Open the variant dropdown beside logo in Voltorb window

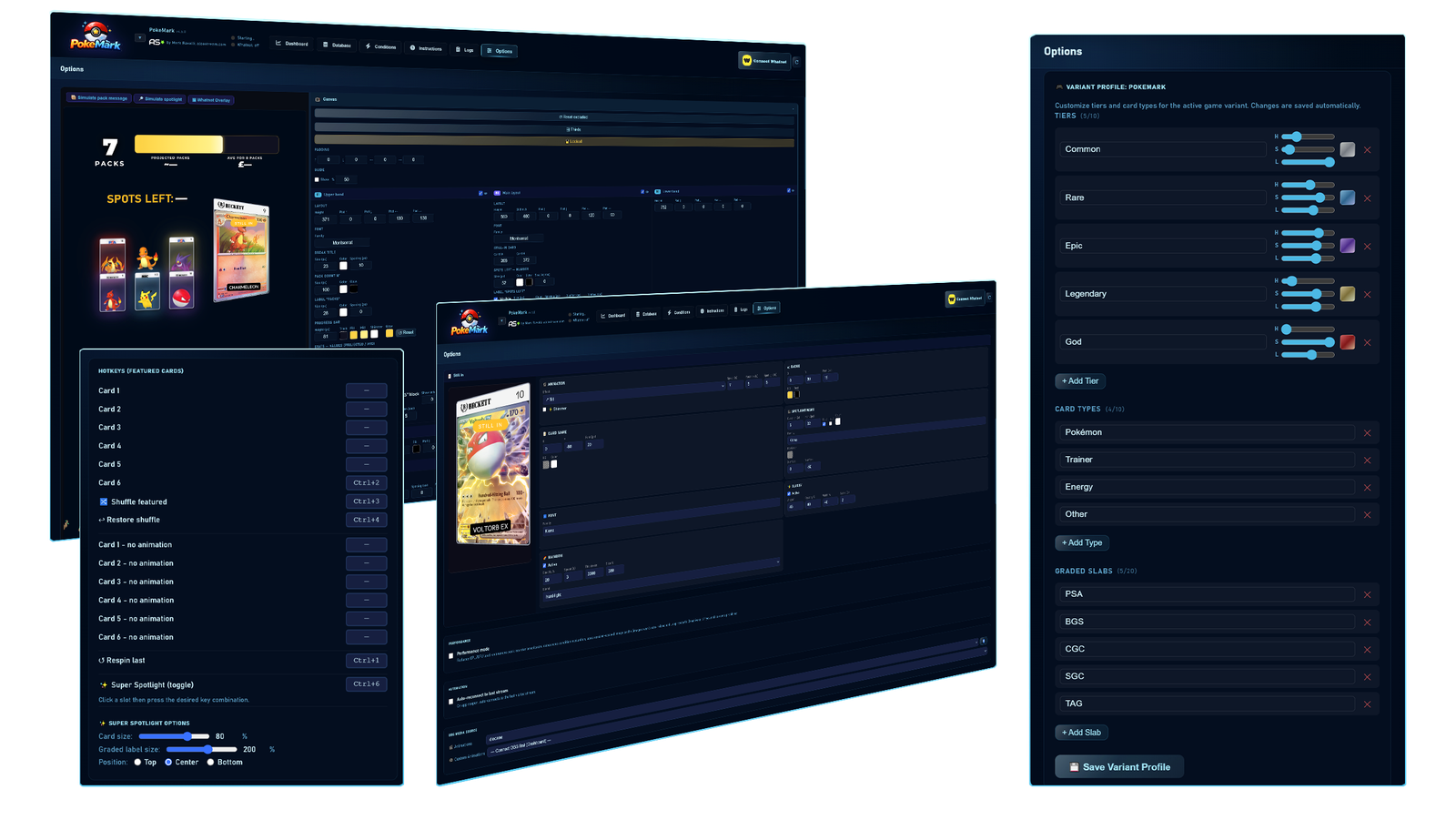click(x=501, y=321)
